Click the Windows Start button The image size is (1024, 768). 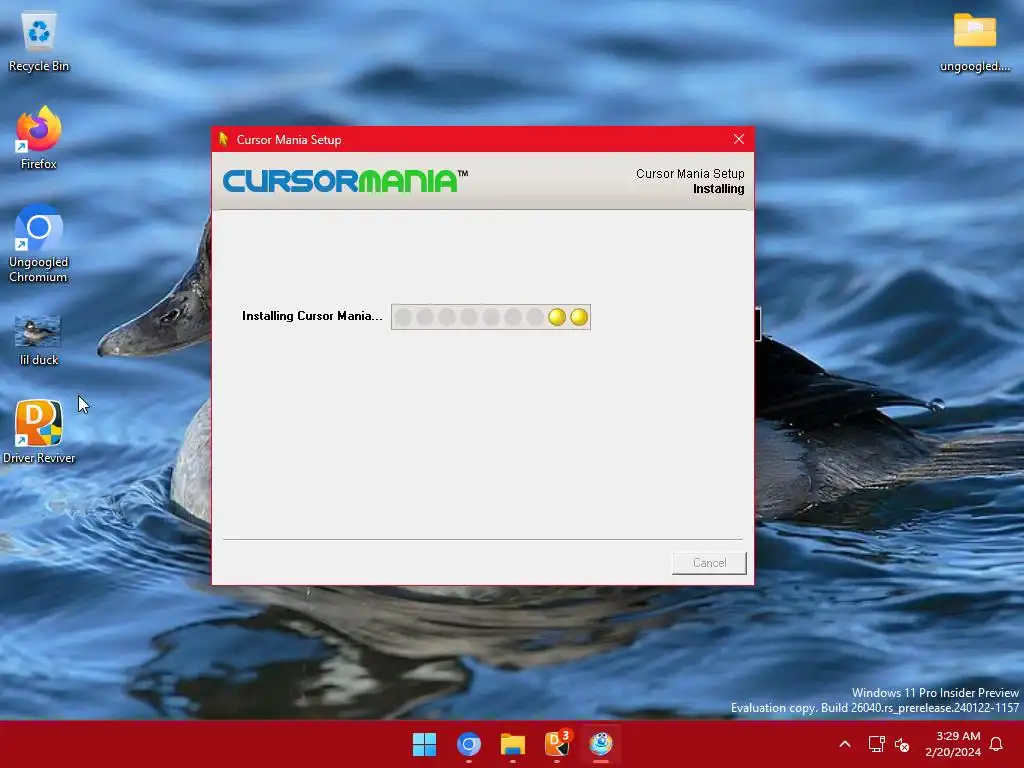(424, 744)
